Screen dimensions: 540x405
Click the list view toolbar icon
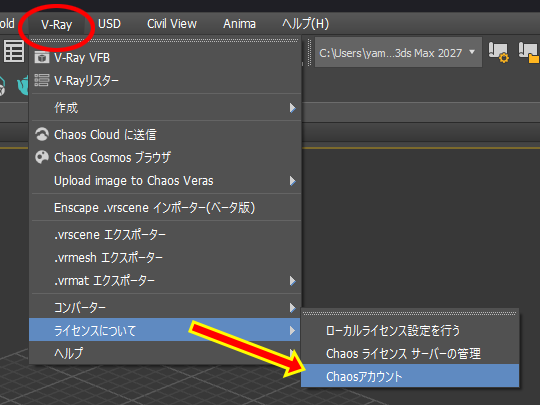tap(14, 52)
